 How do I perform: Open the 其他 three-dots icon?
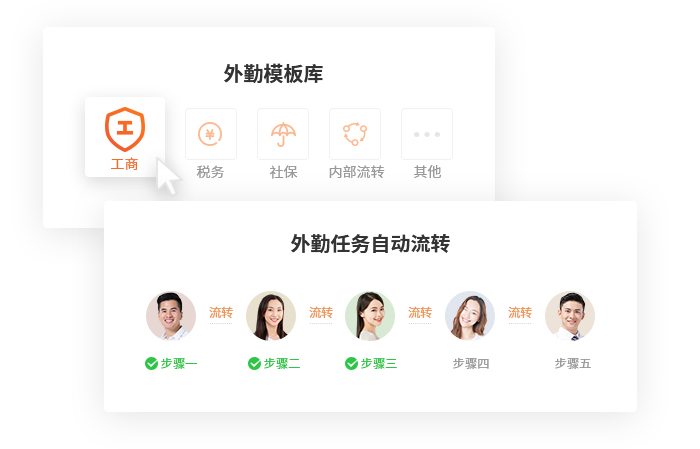(x=427, y=134)
